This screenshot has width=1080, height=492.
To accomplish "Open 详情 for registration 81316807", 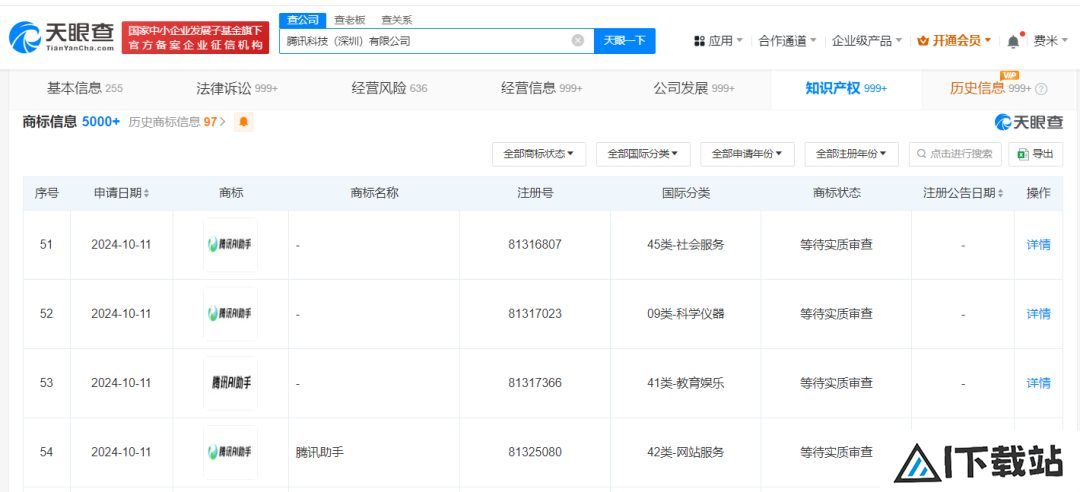I will coord(1038,245).
